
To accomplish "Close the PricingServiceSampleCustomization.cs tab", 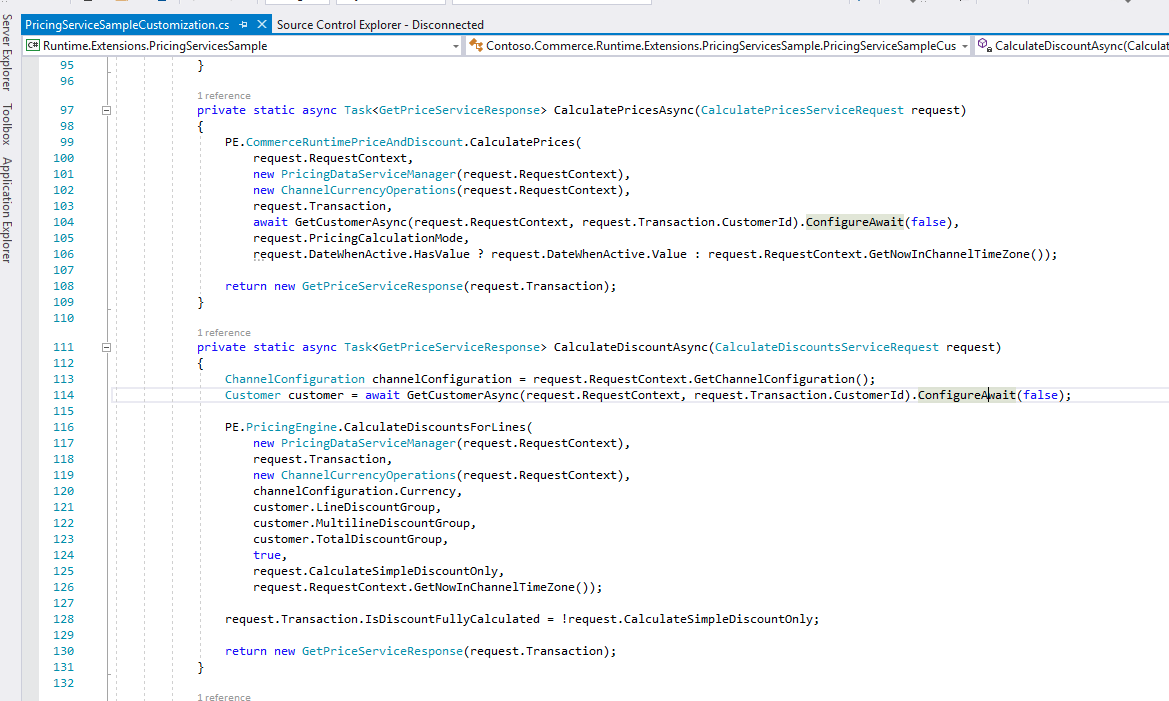I will (x=262, y=23).
